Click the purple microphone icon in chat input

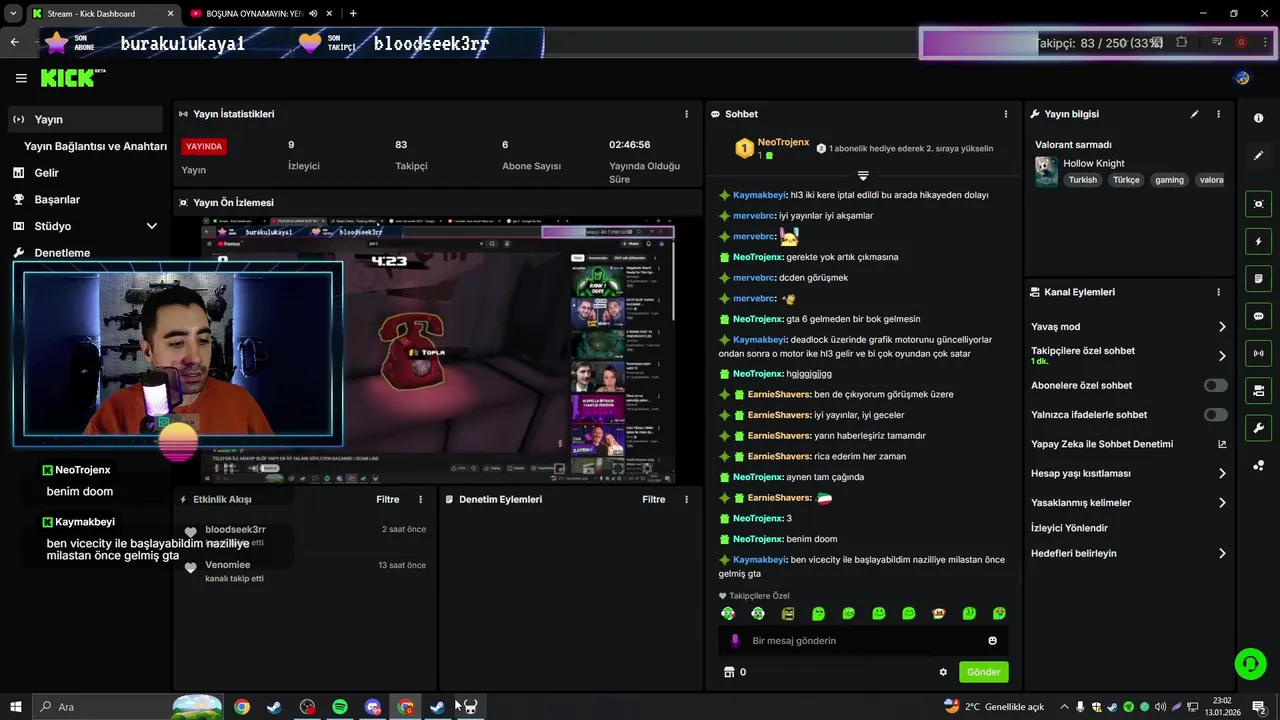point(735,641)
